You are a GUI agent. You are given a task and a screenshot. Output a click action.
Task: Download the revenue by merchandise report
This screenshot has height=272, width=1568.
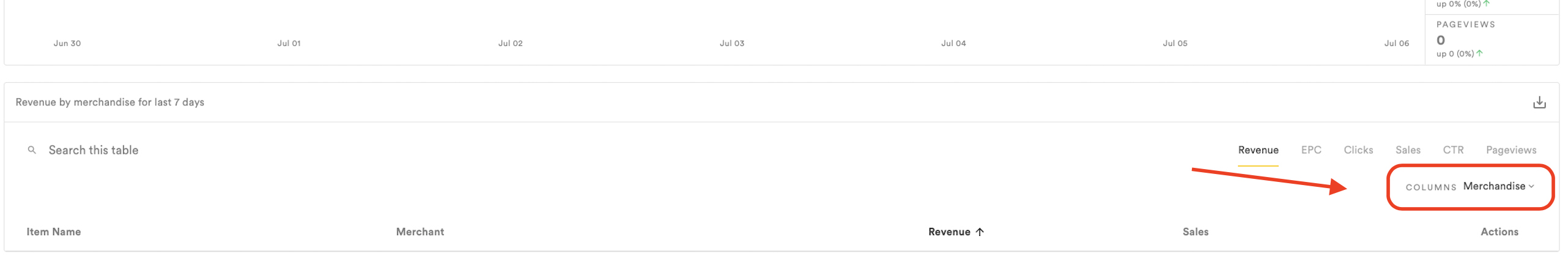coord(1539,102)
